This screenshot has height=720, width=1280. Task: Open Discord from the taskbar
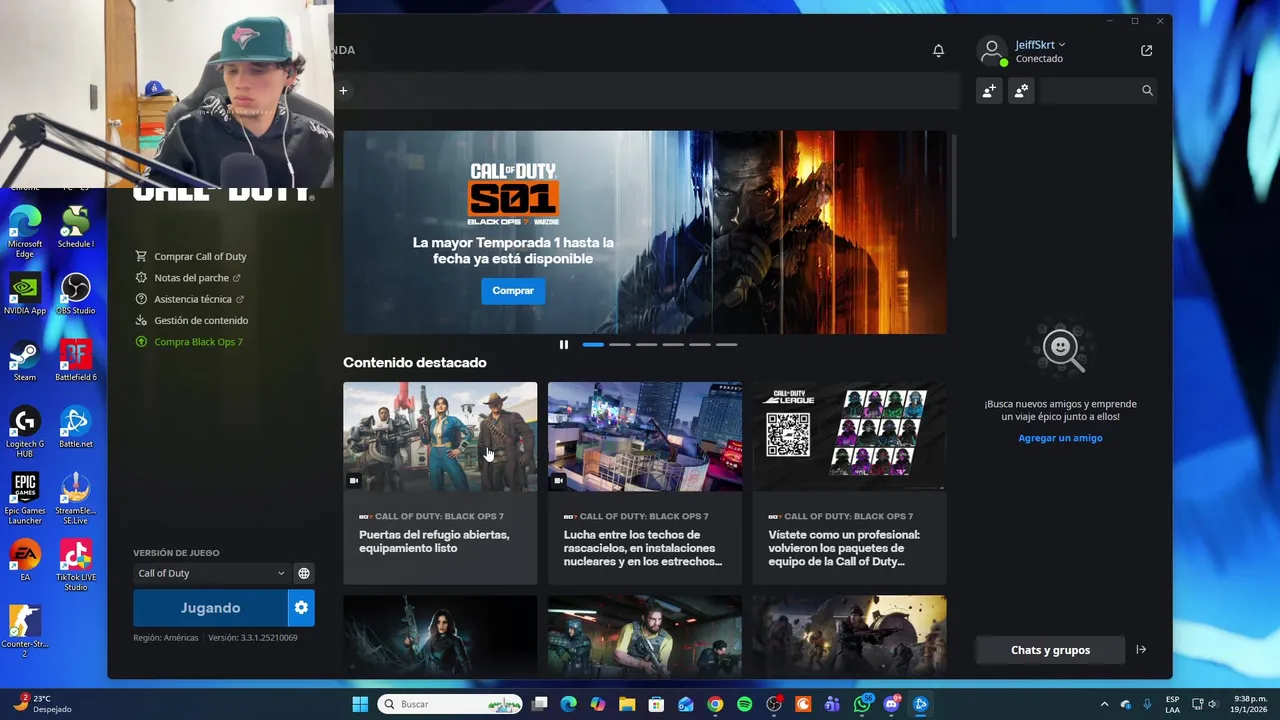coord(891,704)
